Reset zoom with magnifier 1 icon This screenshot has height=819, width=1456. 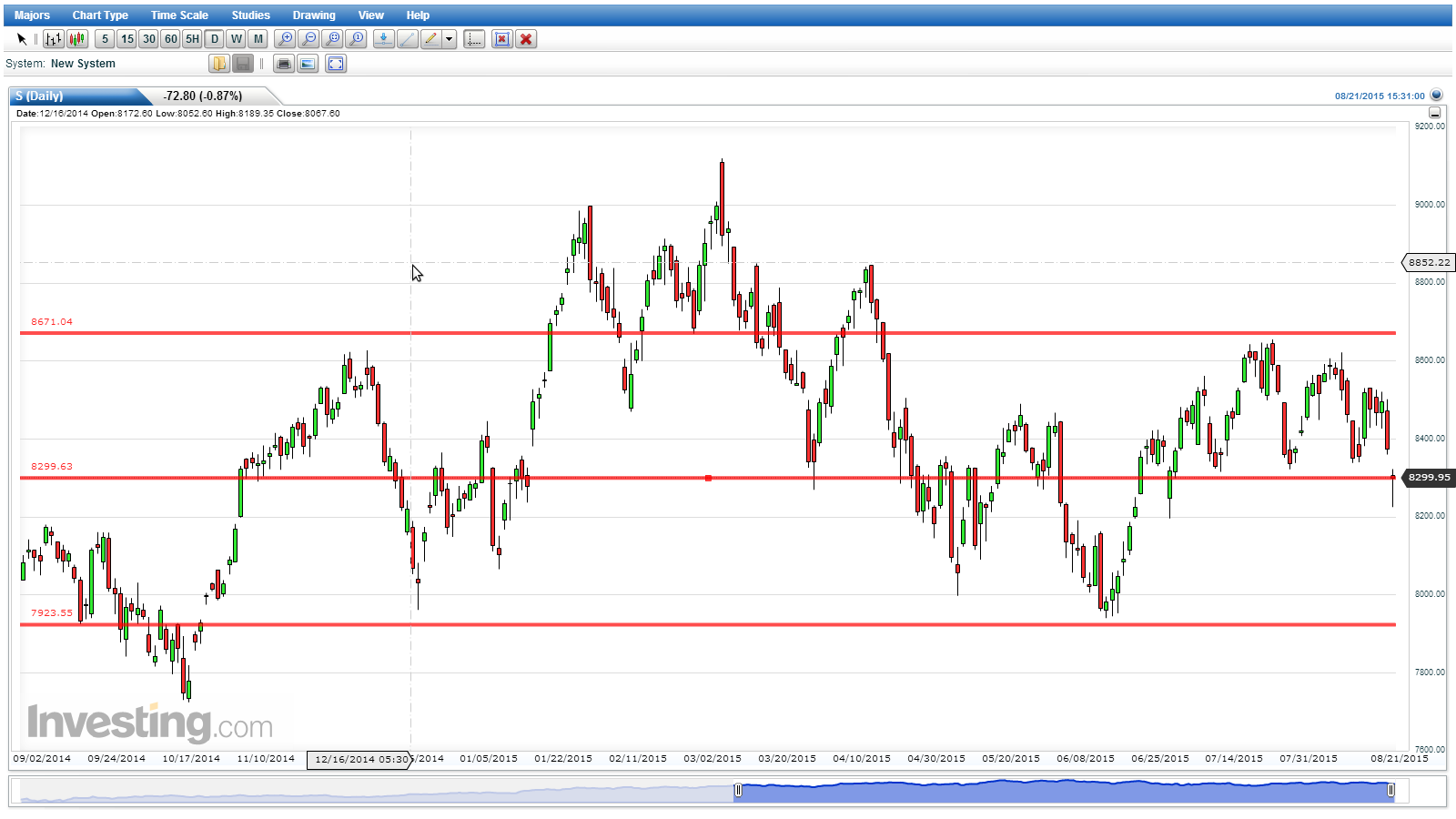coord(356,39)
